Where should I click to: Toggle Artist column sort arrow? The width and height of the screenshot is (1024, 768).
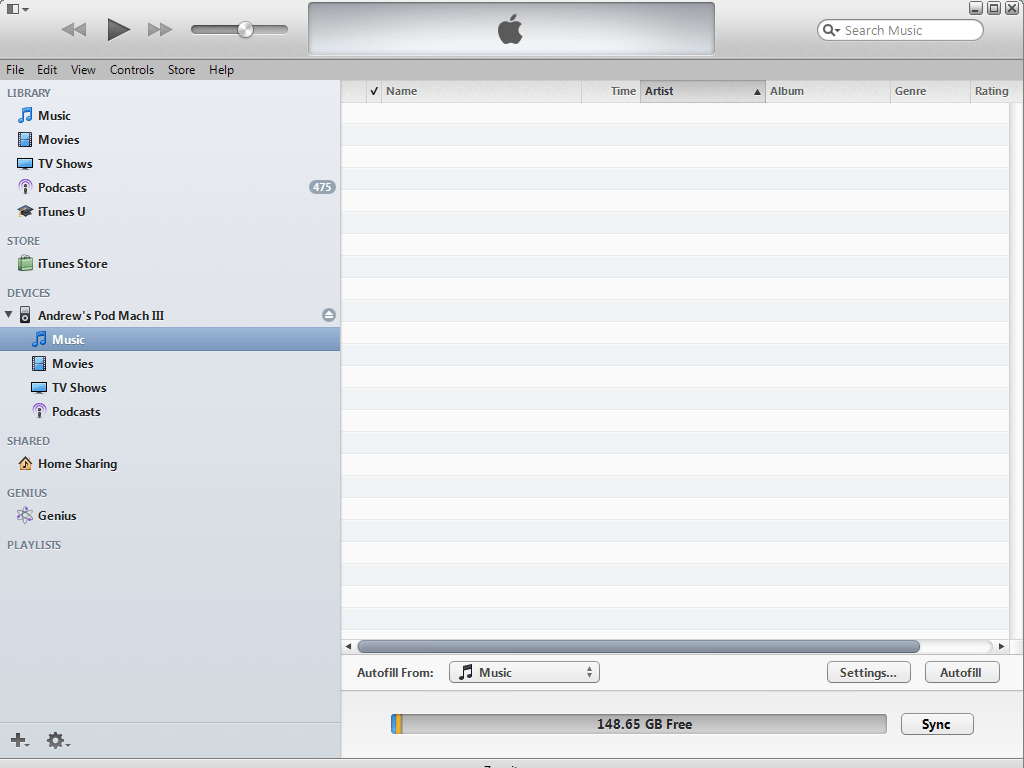coord(758,92)
